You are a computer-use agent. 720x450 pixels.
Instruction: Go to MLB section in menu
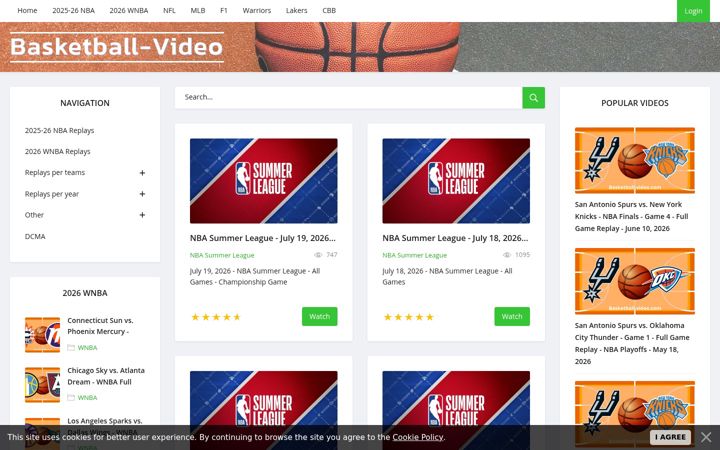(x=198, y=11)
